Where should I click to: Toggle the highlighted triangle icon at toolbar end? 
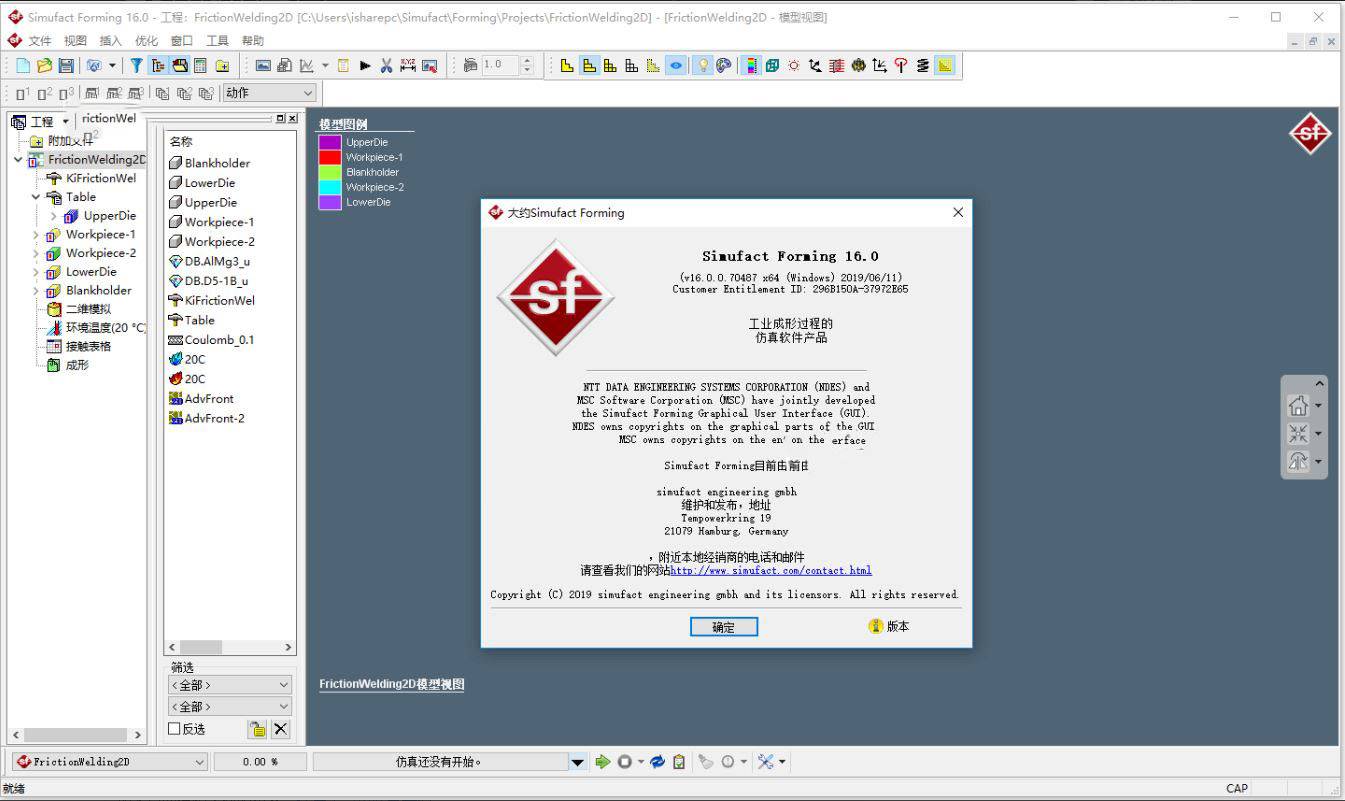945,65
